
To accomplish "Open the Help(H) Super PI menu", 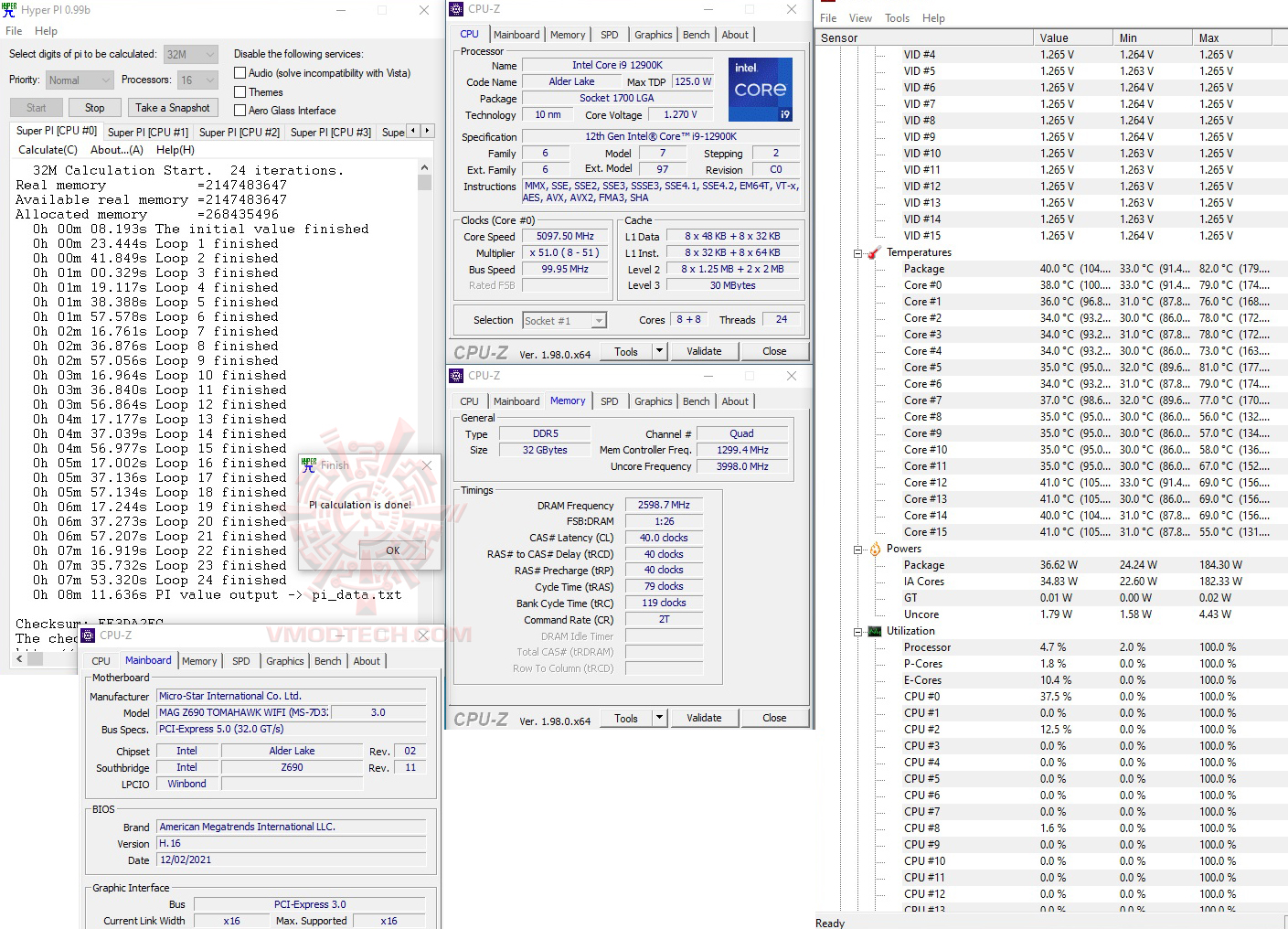I will point(176,150).
